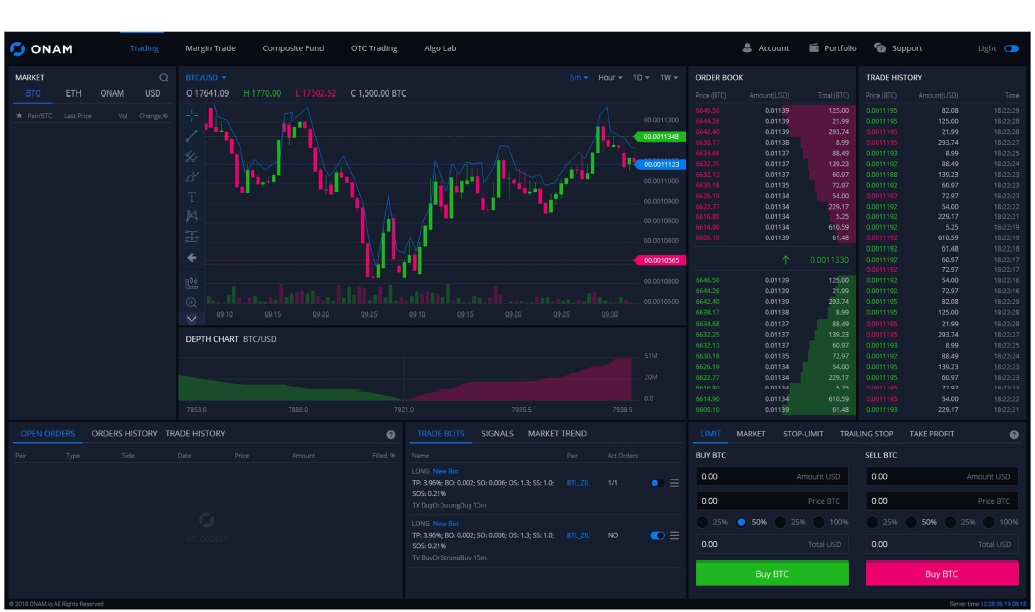Open New Bot link in NO row
1035x612 pixels.
[446, 524]
